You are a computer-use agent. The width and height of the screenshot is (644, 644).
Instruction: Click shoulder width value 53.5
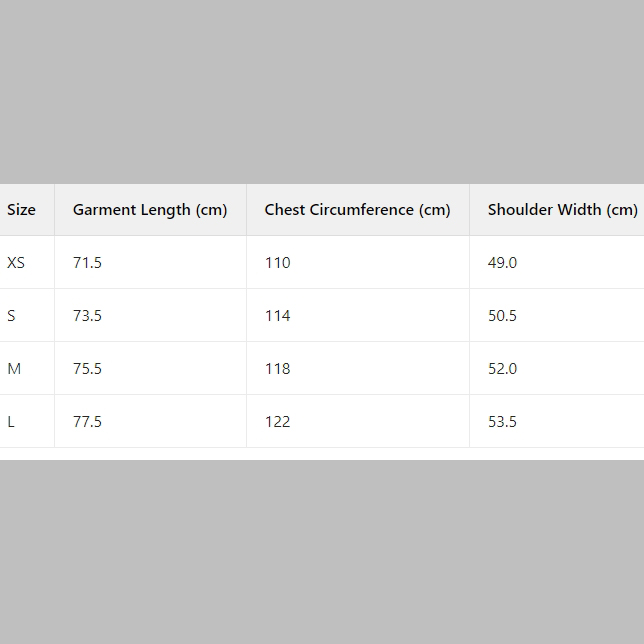(502, 422)
